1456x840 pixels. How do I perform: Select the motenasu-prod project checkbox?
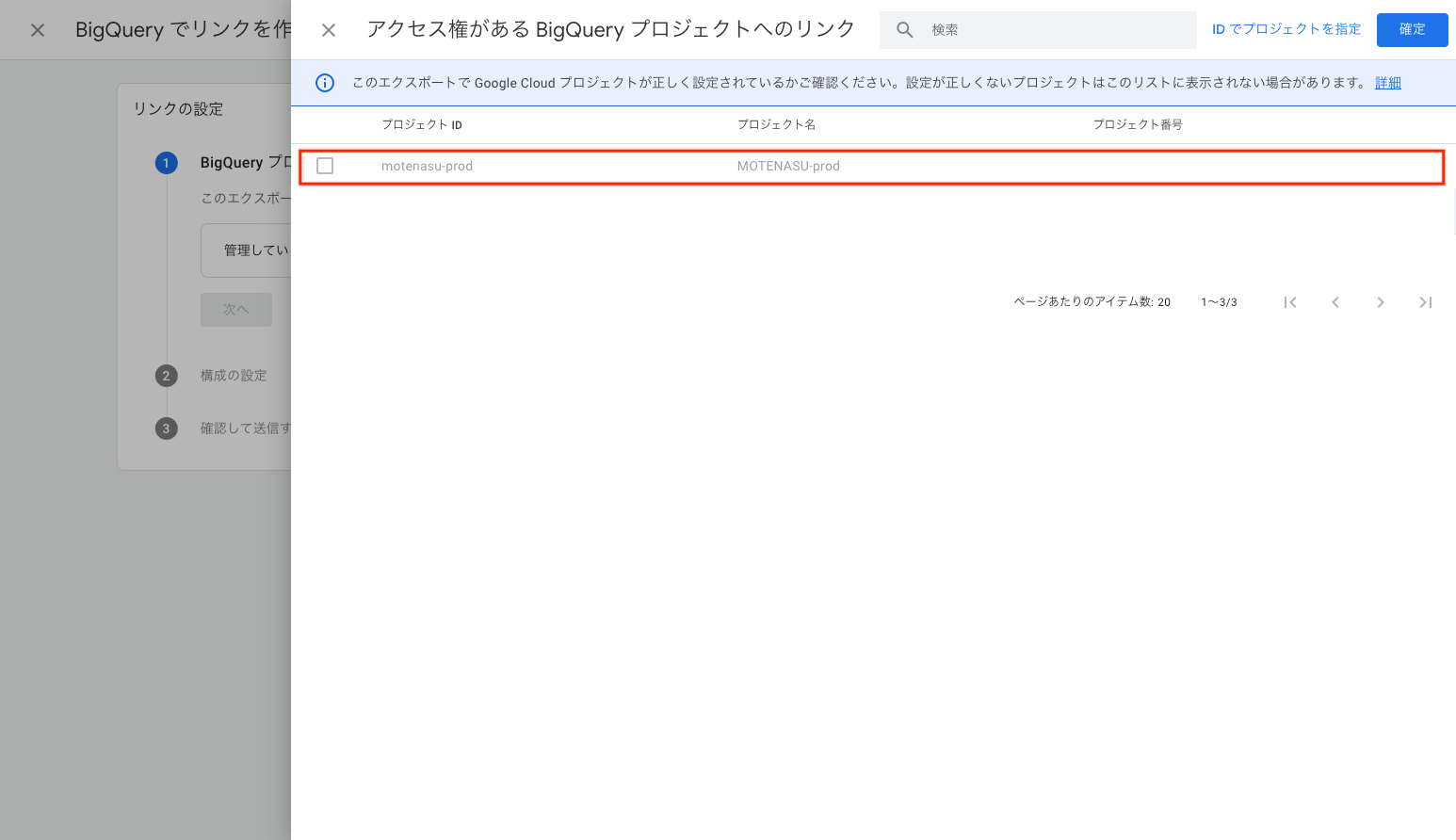click(x=325, y=166)
